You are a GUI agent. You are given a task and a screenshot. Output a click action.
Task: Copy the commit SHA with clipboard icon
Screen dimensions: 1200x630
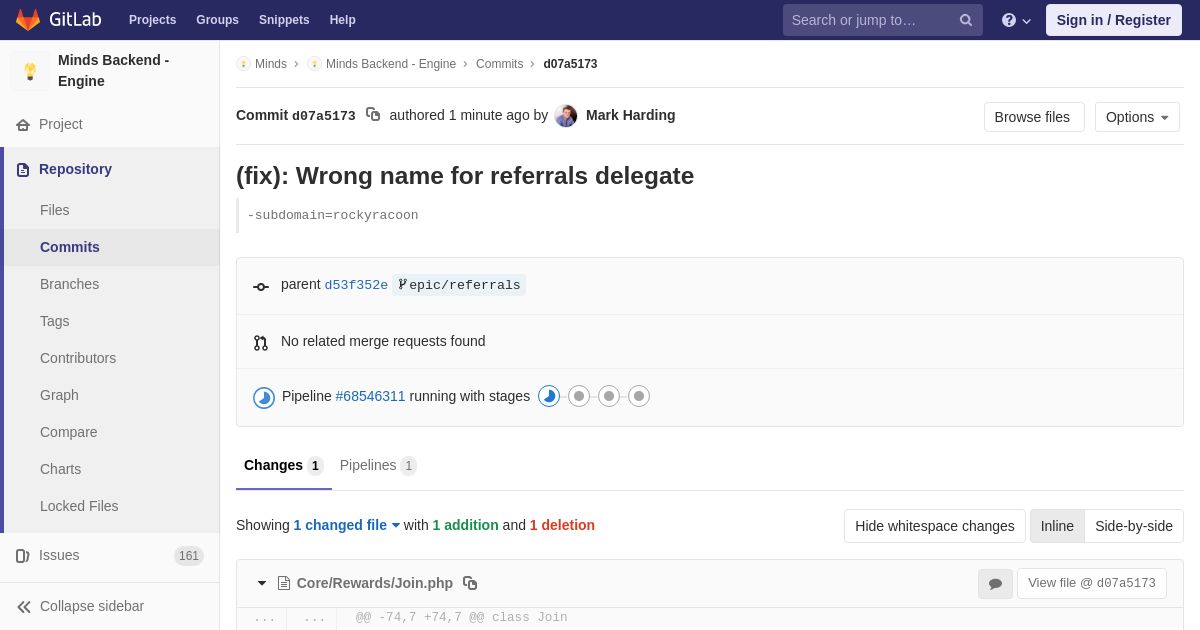(373, 115)
